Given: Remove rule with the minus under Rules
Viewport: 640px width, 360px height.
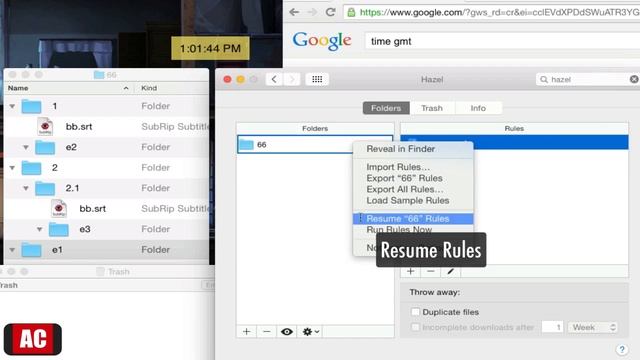Looking at the screenshot, I should [431, 271].
